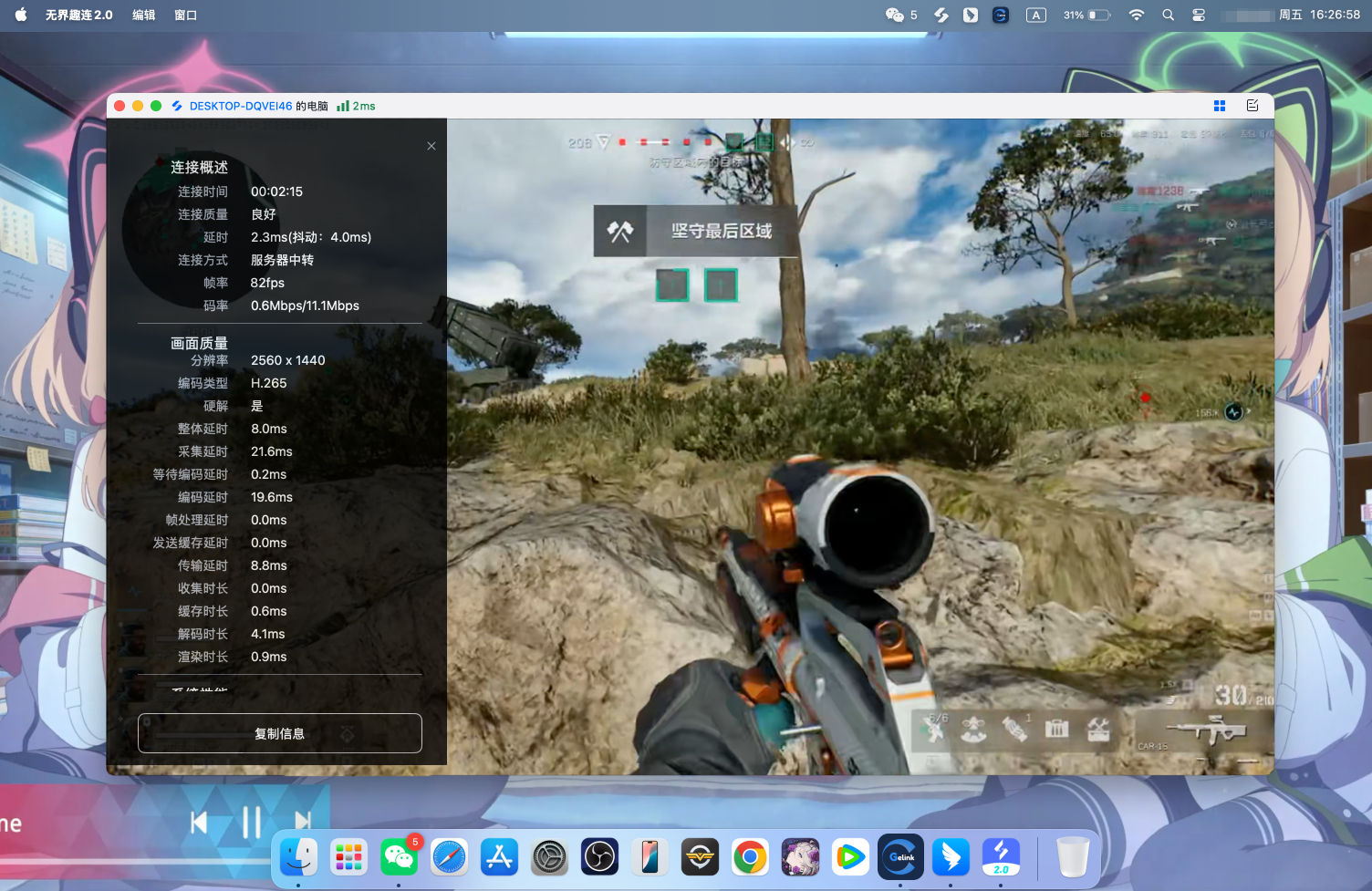Open DingTalk from the Dock
The width and height of the screenshot is (1372, 891).
(x=951, y=857)
